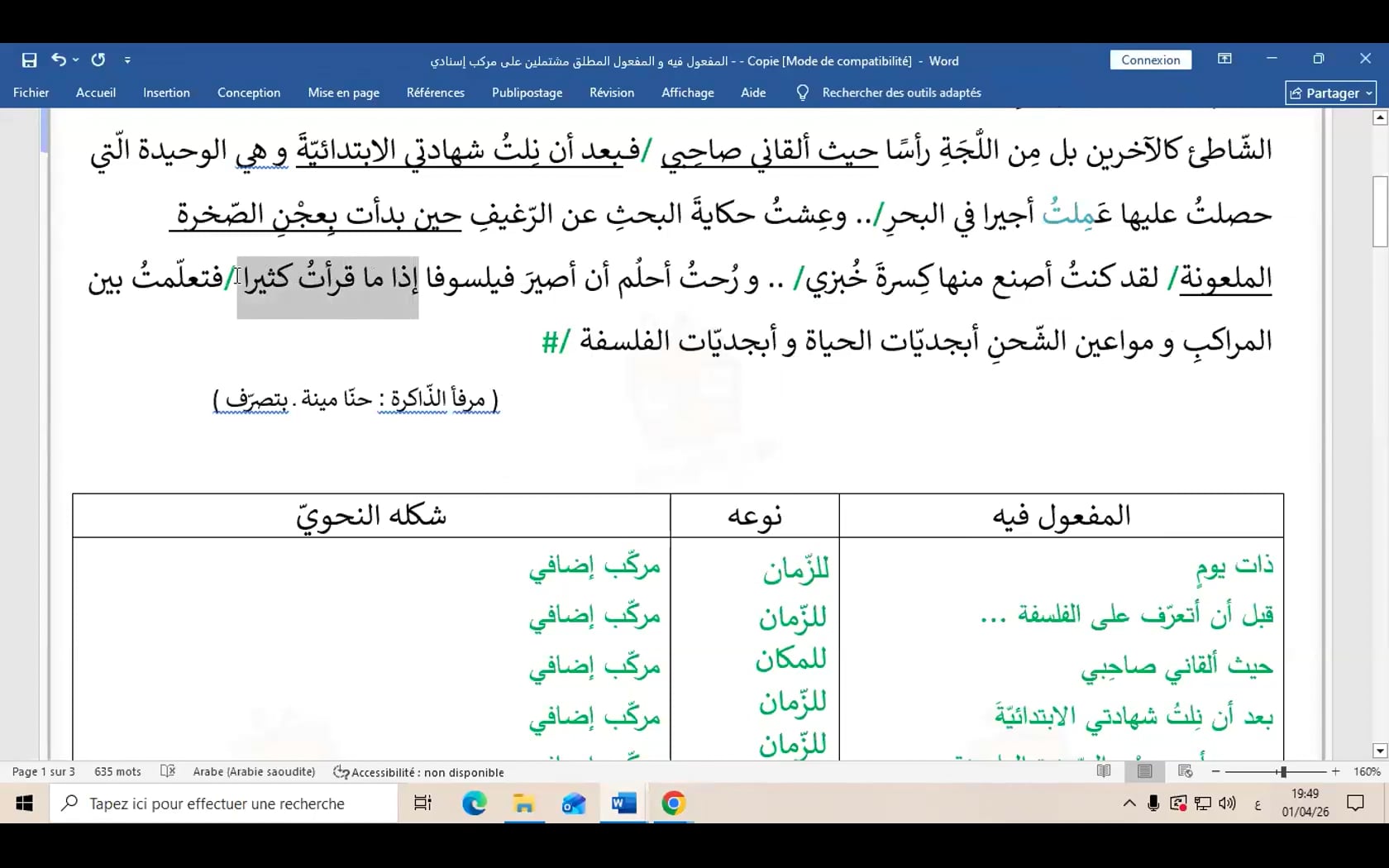This screenshot has width=1389, height=868.
Task: Open the undo history dropdown arrow
Action: tap(76, 60)
